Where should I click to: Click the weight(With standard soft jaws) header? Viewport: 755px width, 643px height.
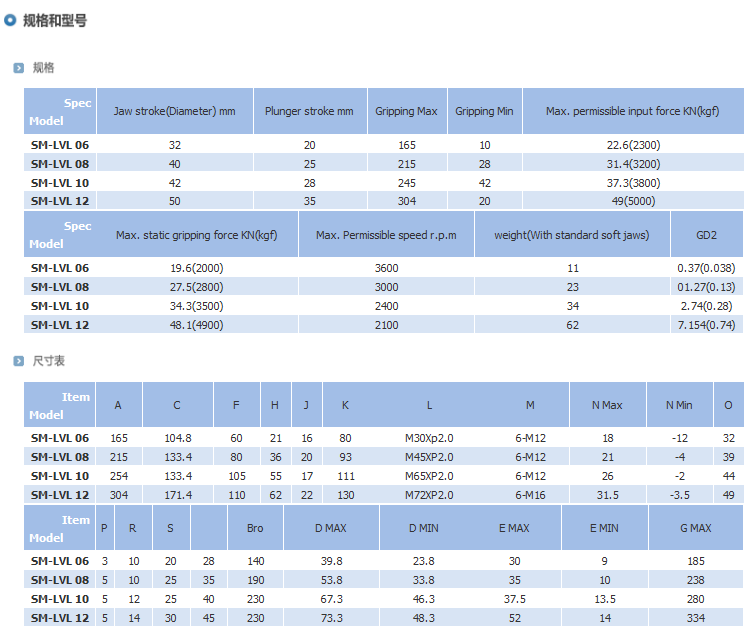coord(572,235)
